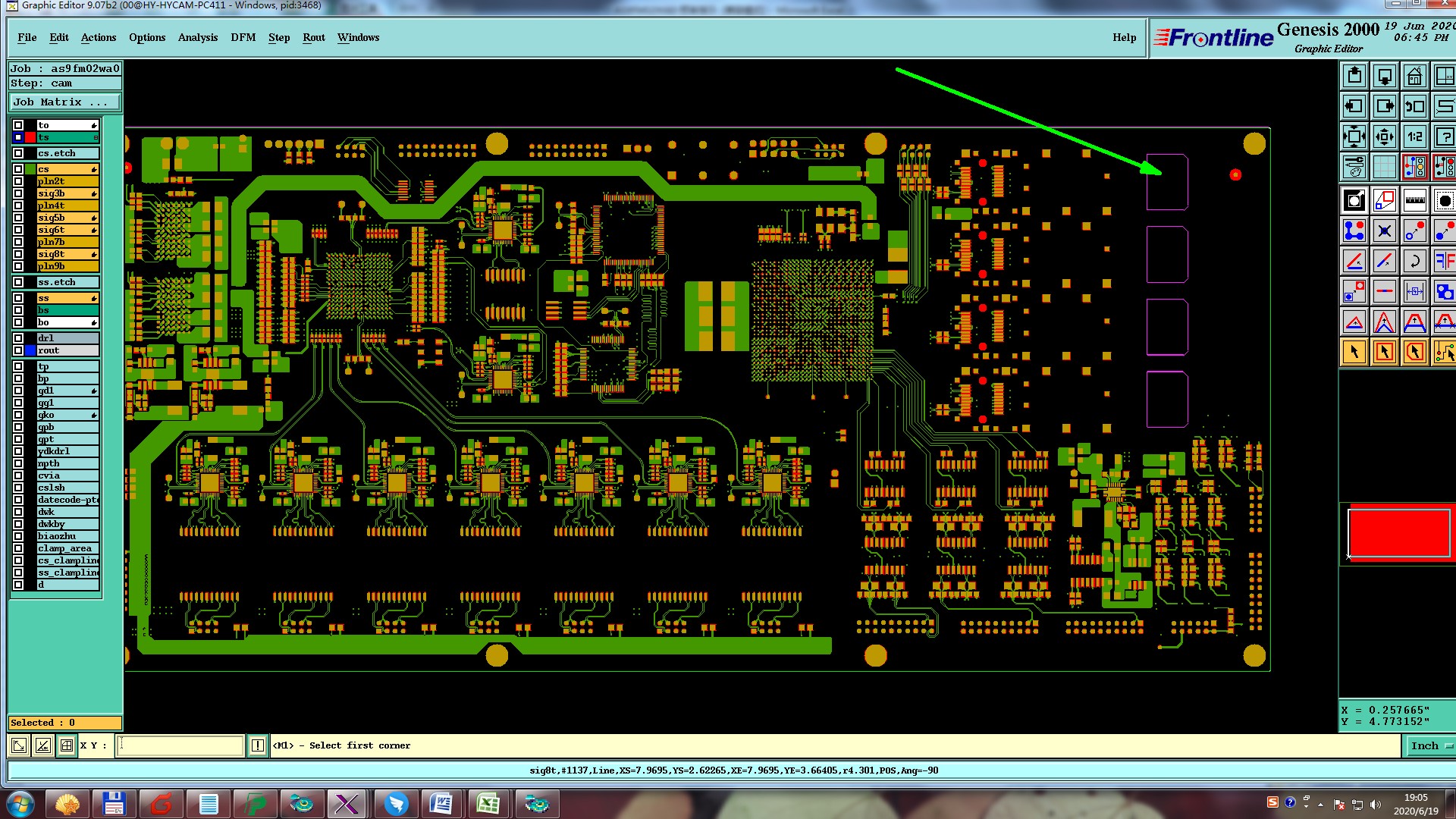The width and height of the screenshot is (1456, 819).
Task: Toggle checkbox for cs.etch layer
Action: coord(18,153)
